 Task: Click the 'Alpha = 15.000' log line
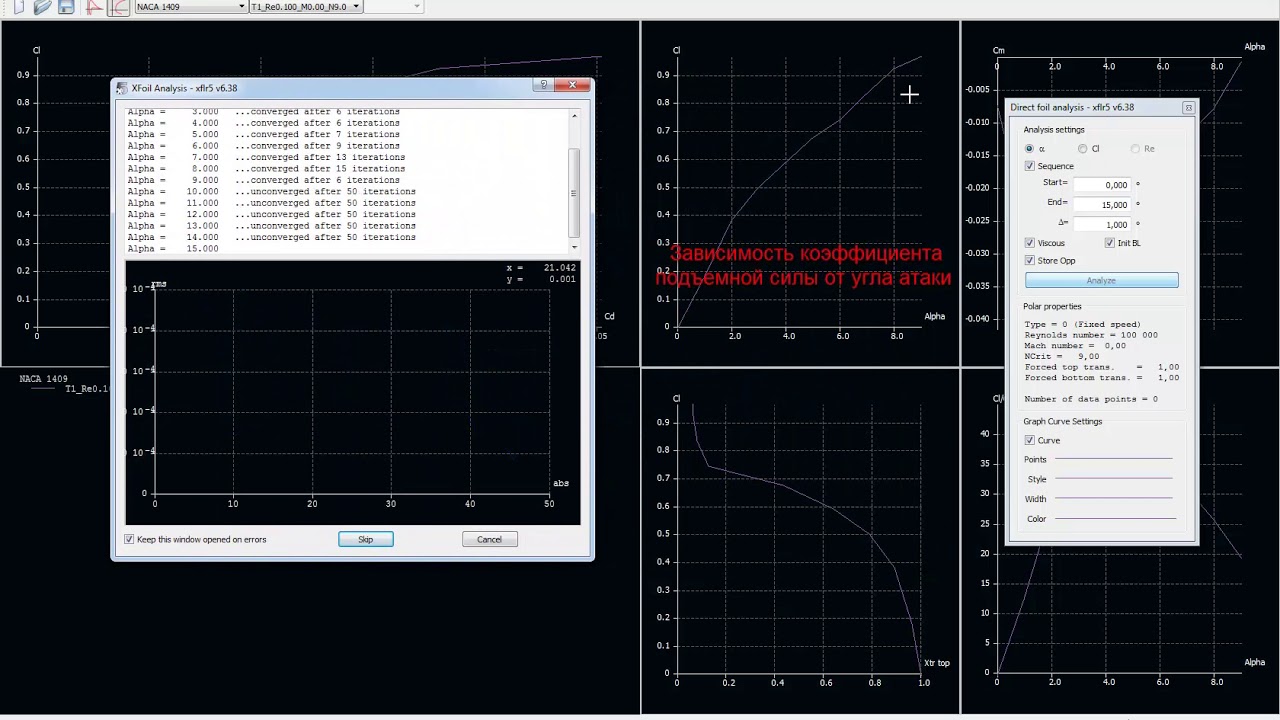pyautogui.click(x=173, y=248)
